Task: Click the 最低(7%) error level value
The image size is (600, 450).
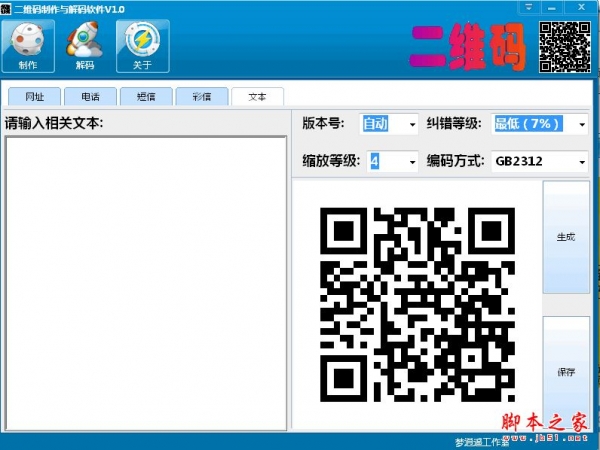Action: click(x=528, y=124)
